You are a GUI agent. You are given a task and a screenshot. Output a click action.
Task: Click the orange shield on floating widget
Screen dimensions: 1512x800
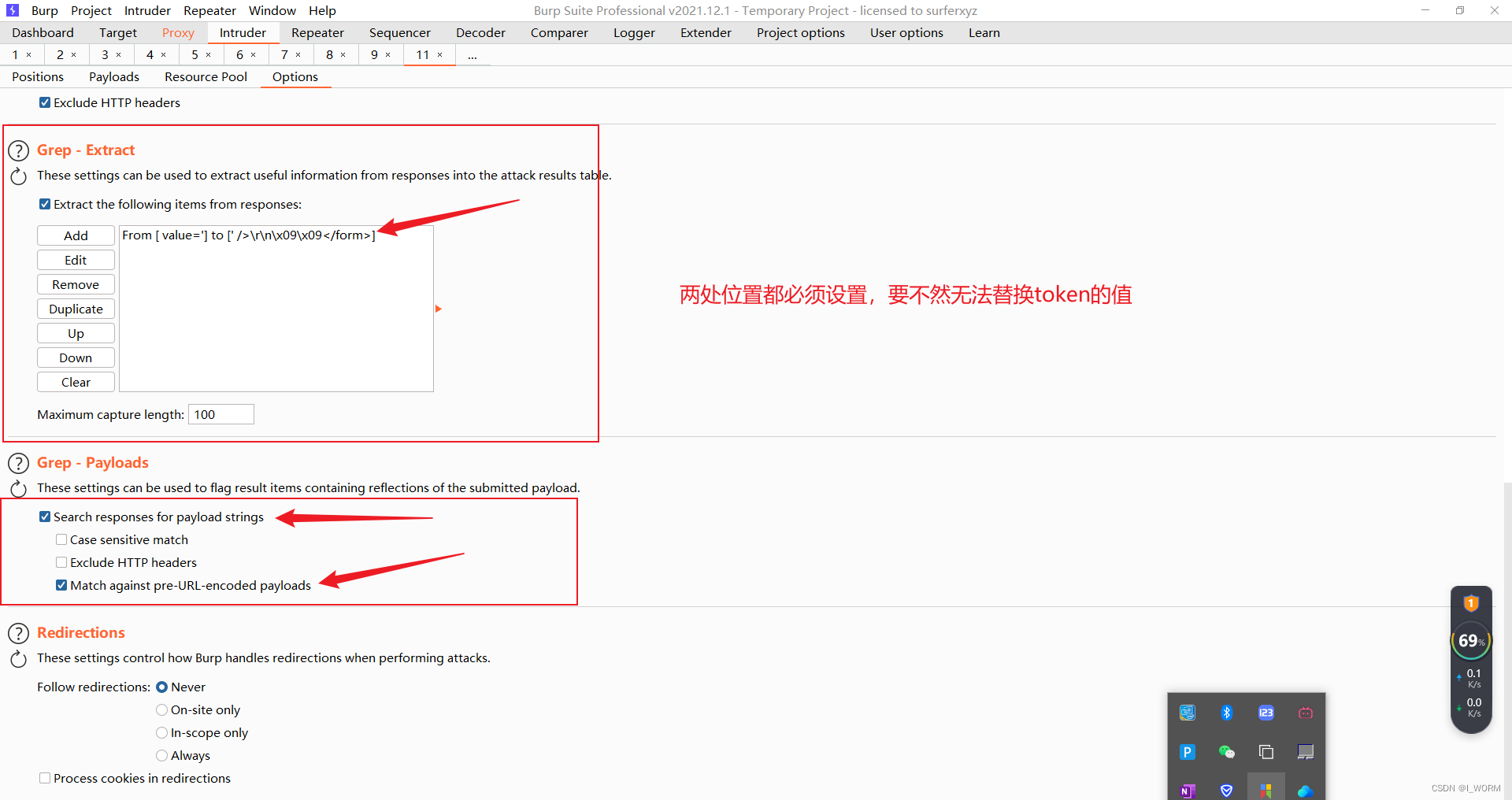(1470, 604)
